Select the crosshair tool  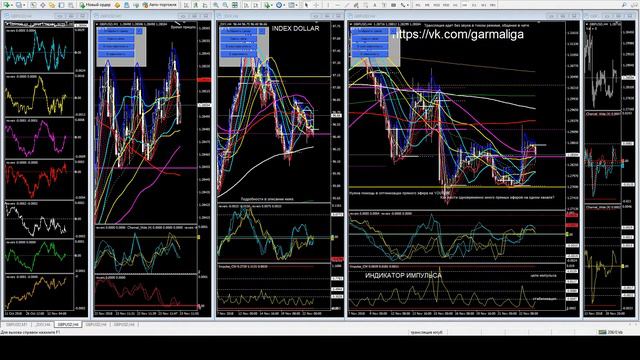point(316,4)
